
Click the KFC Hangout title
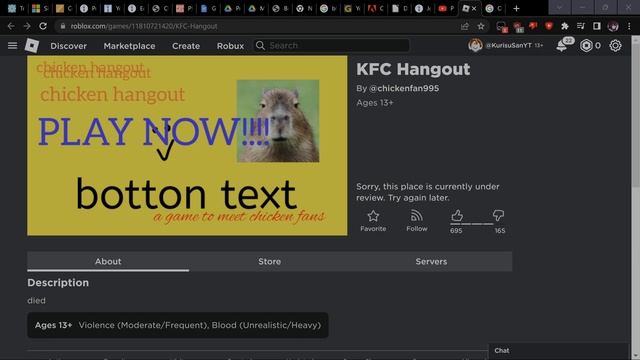(x=413, y=69)
